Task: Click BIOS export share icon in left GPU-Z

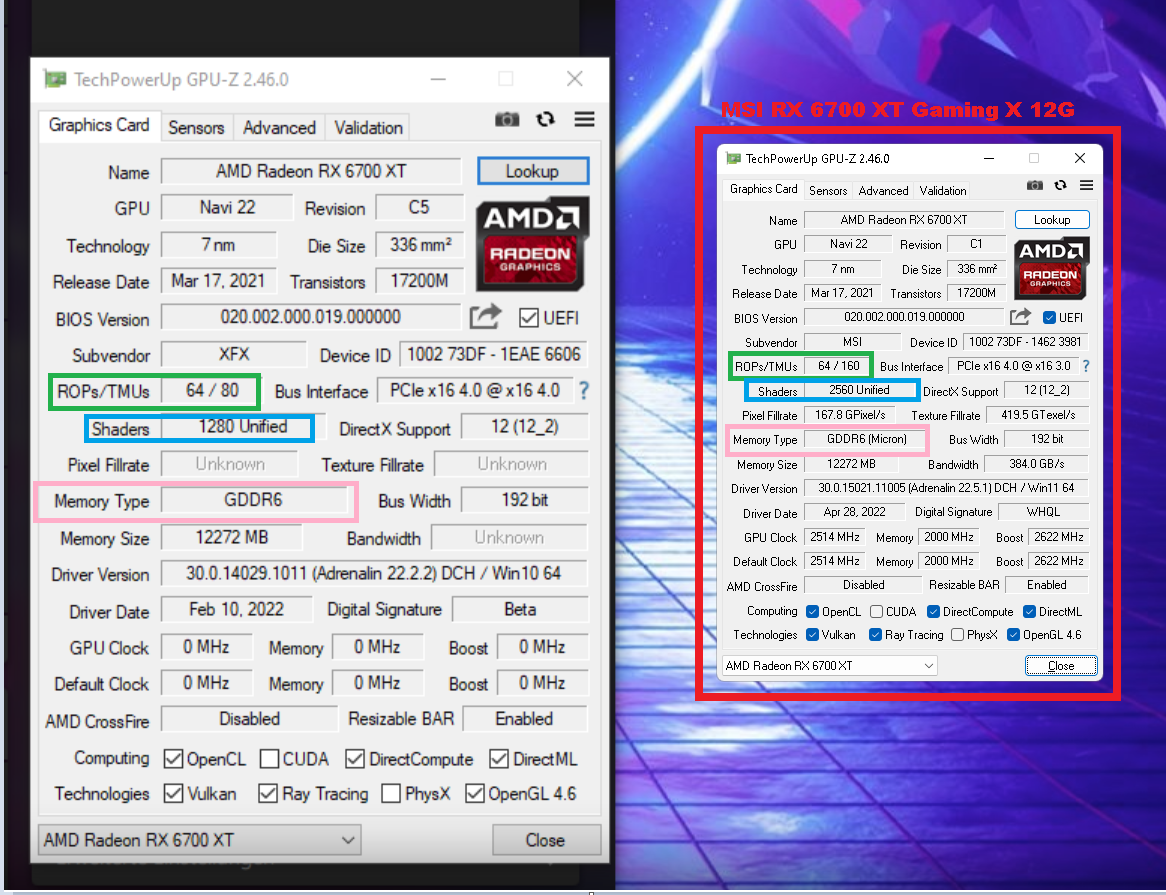Action: [x=486, y=317]
